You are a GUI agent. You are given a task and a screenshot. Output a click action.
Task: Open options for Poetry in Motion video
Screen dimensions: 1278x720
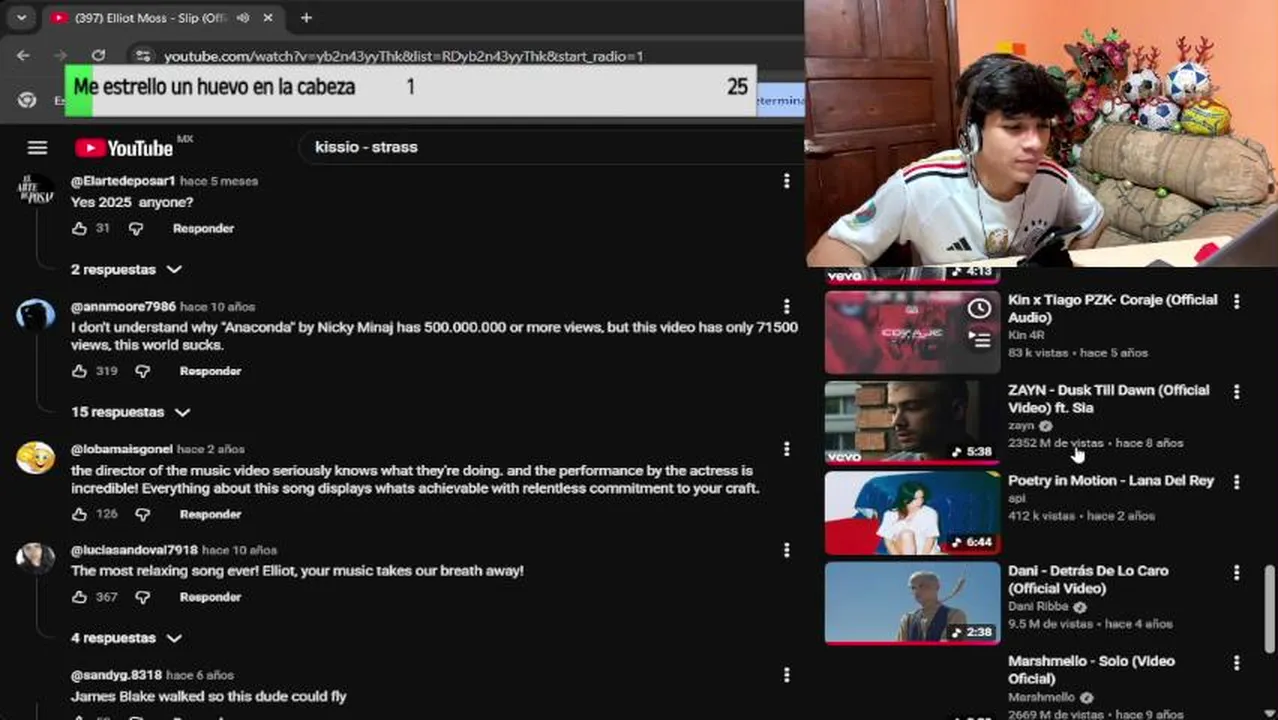(1236, 482)
